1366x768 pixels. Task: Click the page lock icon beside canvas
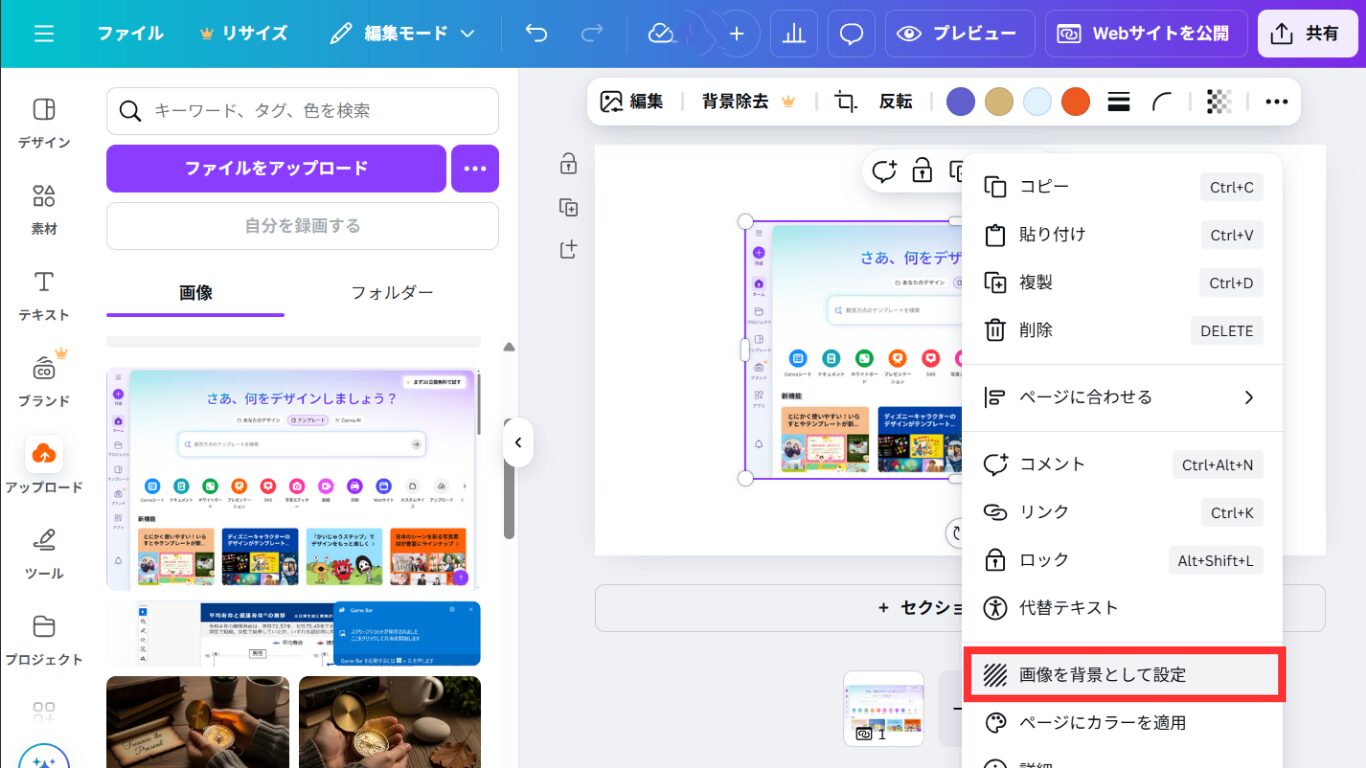pyautogui.click(x=569, y=163)
